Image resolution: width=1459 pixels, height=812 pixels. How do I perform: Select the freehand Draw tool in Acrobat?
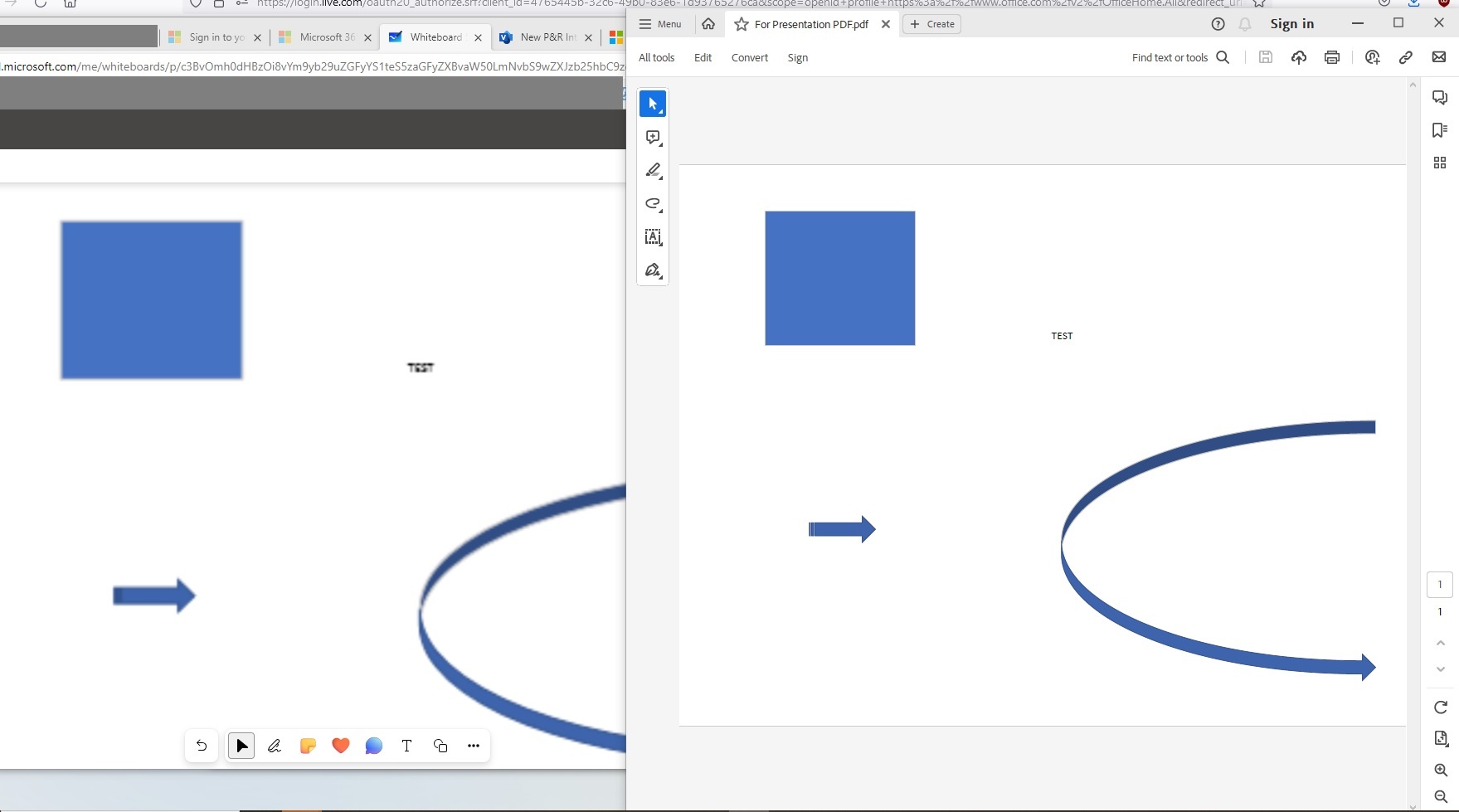653,204
